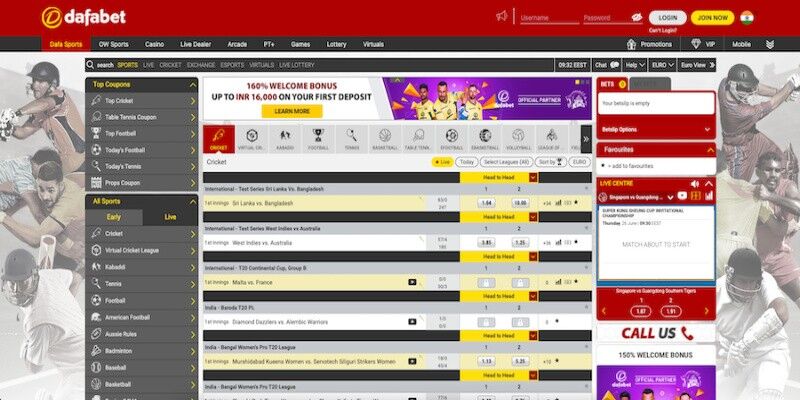The image size is (800, 400).
Task: Toggle password visibility eye icon
Action: click(637, 17)
